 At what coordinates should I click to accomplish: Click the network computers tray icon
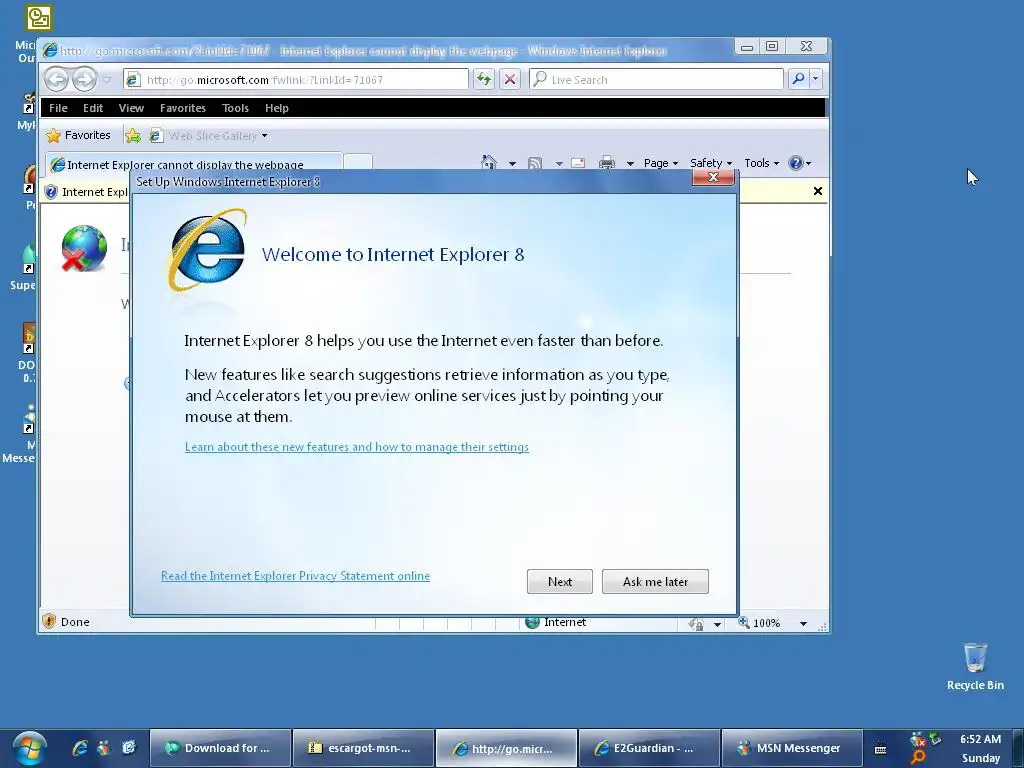click(x=936, y=739)
